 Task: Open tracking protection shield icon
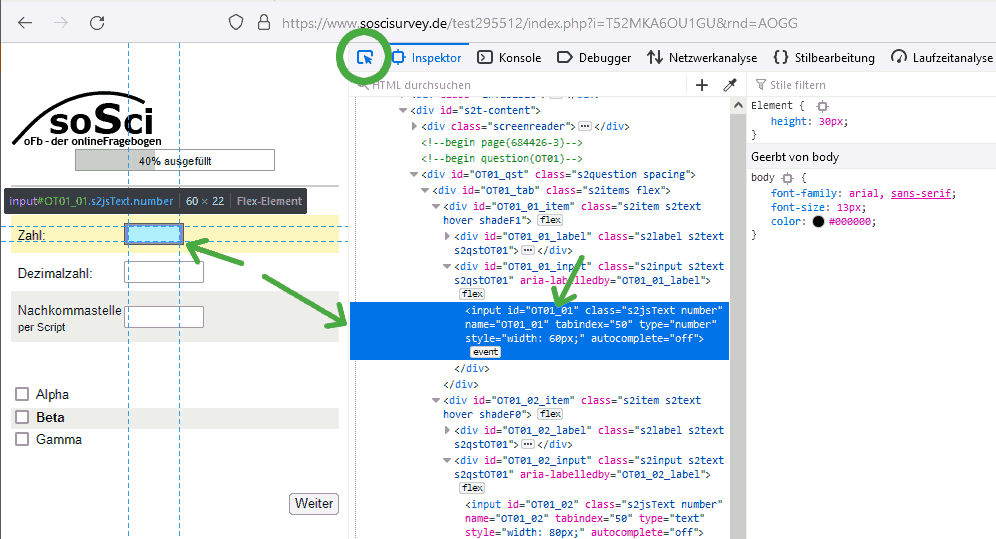(236, 23)
